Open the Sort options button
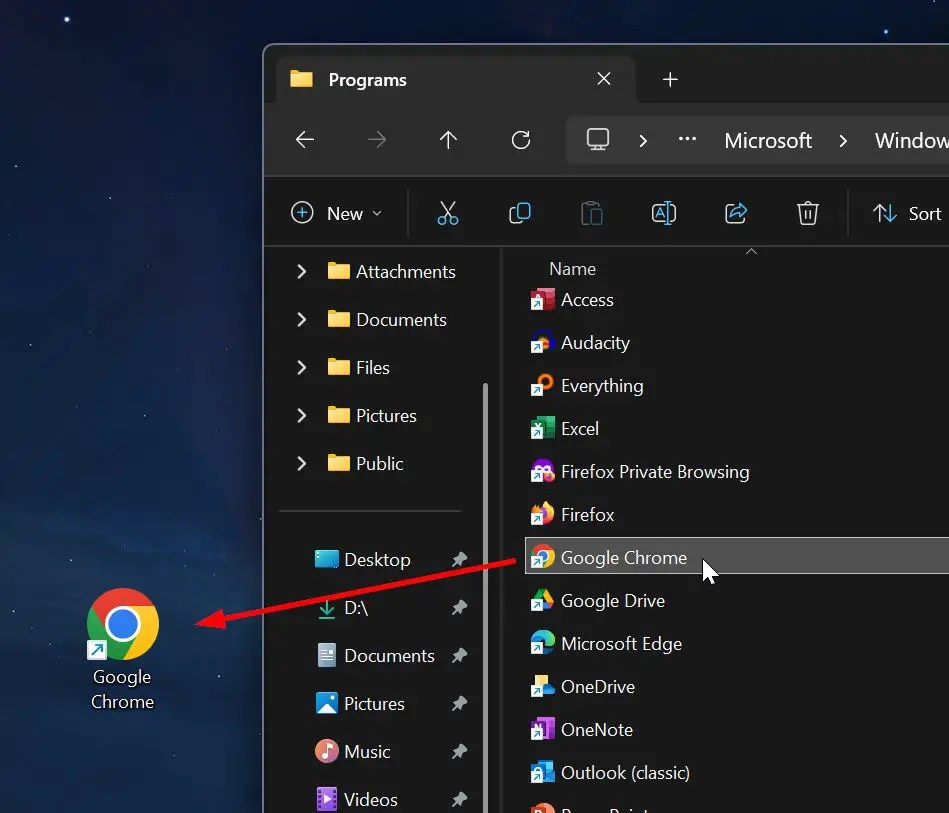 pos(907,213)
